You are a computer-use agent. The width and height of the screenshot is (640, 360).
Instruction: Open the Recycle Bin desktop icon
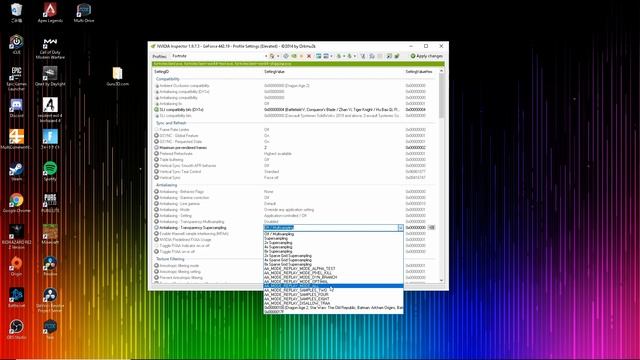pyautogui.click(x=16, y=12)
